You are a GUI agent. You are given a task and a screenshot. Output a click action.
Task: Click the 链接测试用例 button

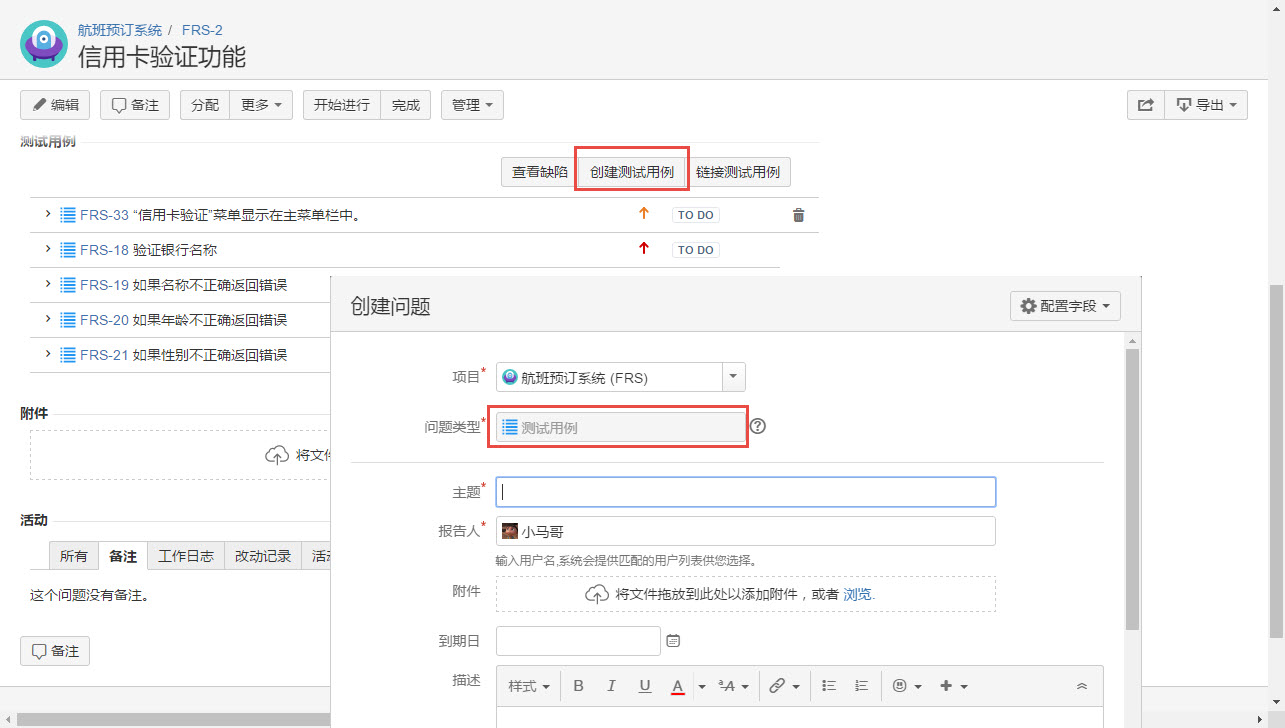tap(738, 172)
